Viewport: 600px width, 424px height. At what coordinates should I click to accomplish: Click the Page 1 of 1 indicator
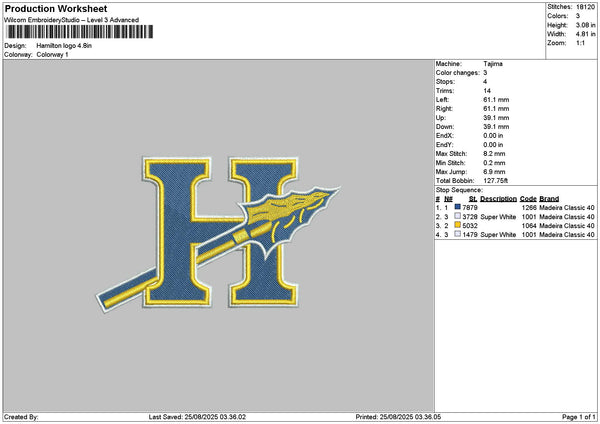point(579,417)
